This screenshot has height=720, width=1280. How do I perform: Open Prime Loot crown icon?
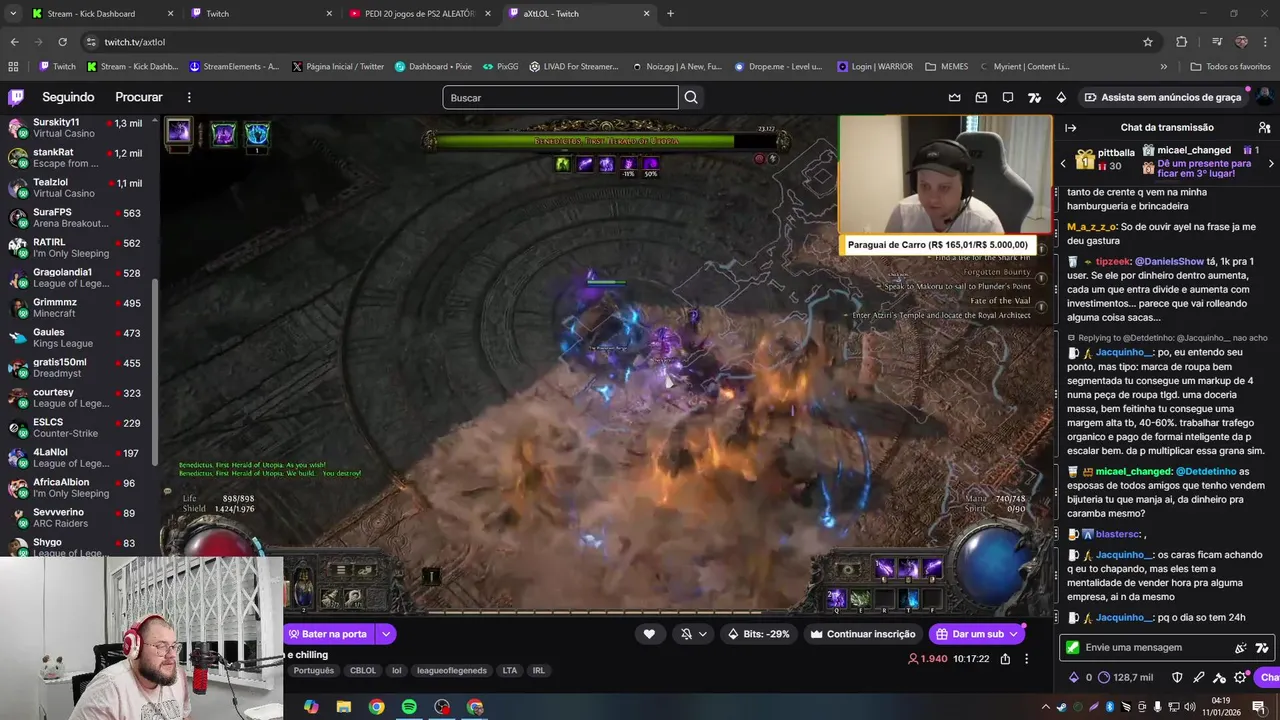[954, 97]
